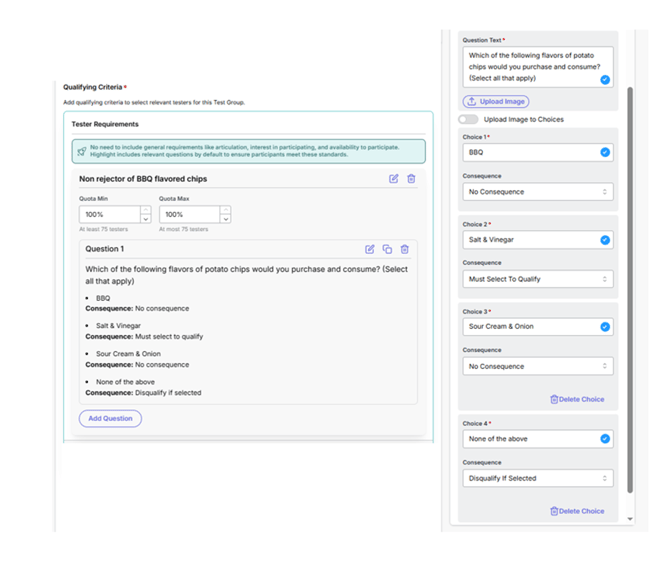This screenshot has width=670, height=564.
Task: Expand the Disqualify If Selected dropdown
Action: pyautogui.click(x=537, y=478)
